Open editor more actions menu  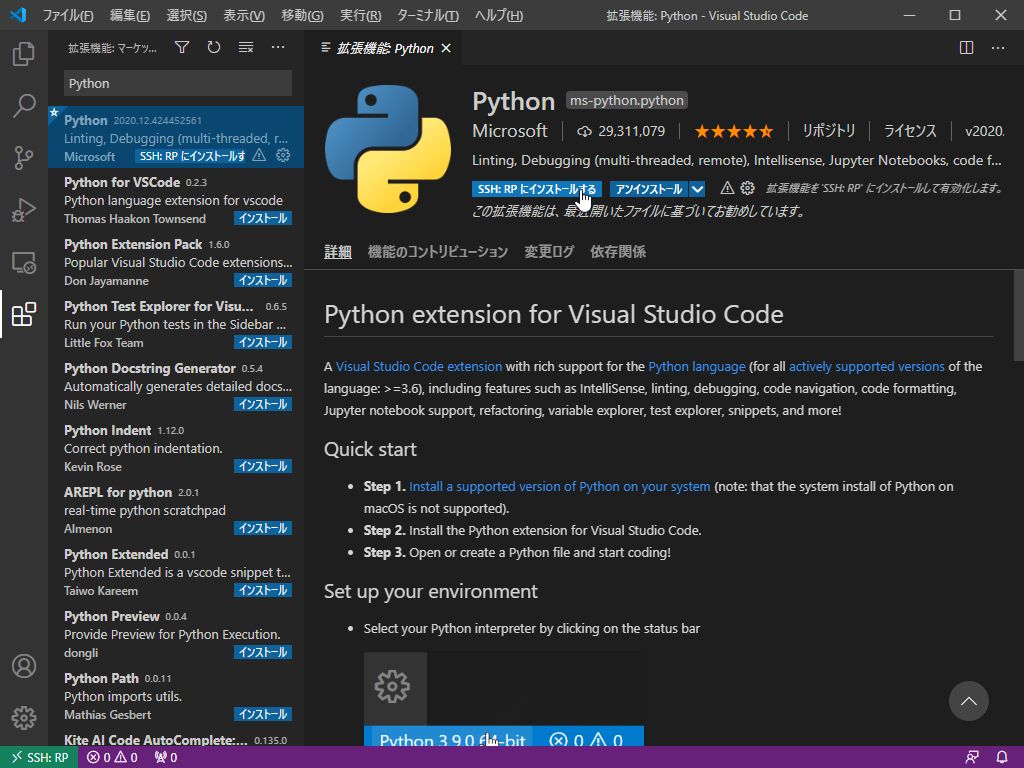pyautogui.click(x=998, y=48)
